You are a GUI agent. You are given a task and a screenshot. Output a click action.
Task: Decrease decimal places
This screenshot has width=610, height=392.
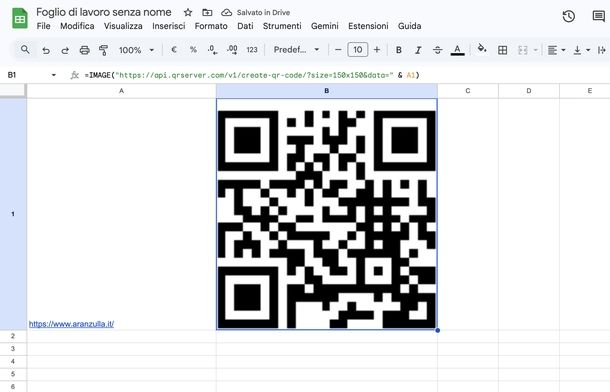pyautogui.click(x=212, y=50)
